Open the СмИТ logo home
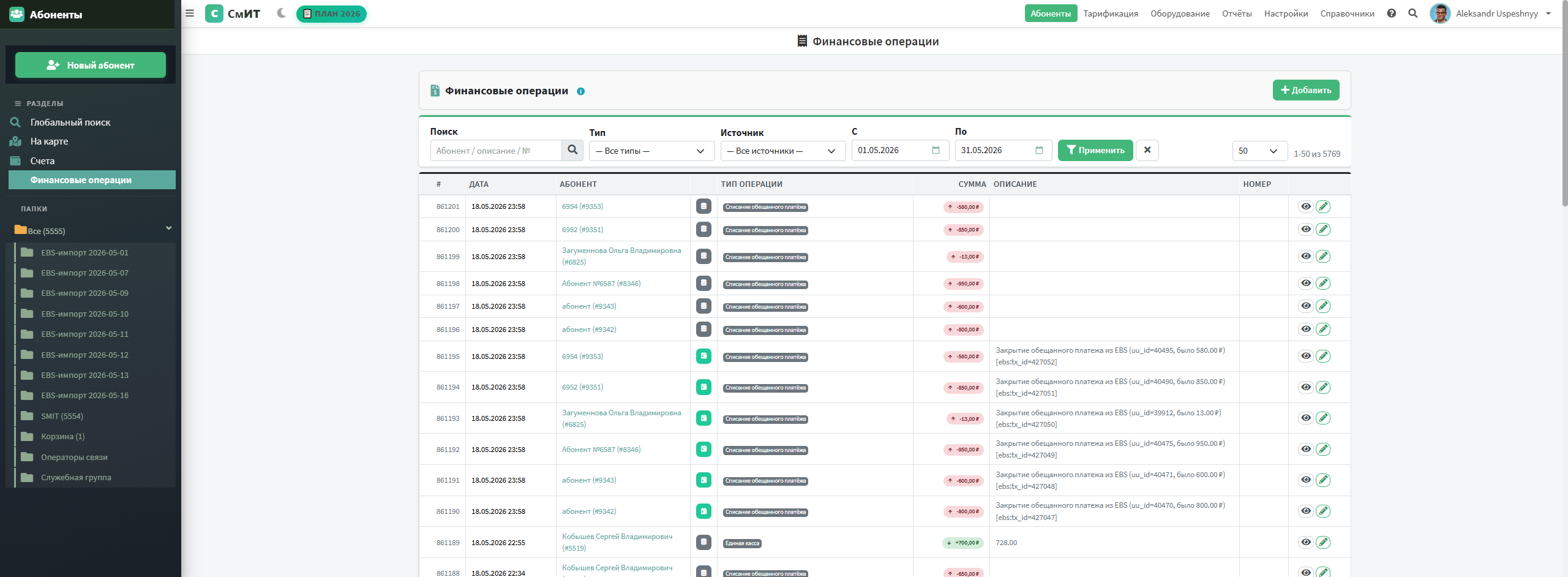The image size is (1568, 577). pyautogui.click(x=233, y=13)
